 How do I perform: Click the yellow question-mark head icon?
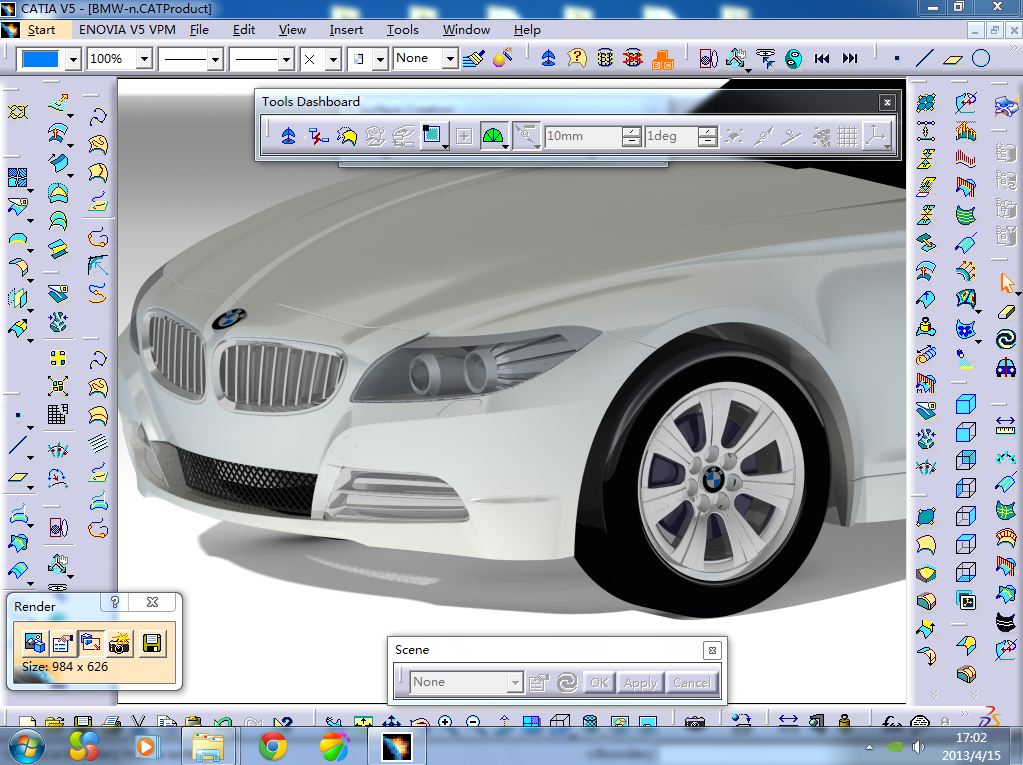click(577, 59)
